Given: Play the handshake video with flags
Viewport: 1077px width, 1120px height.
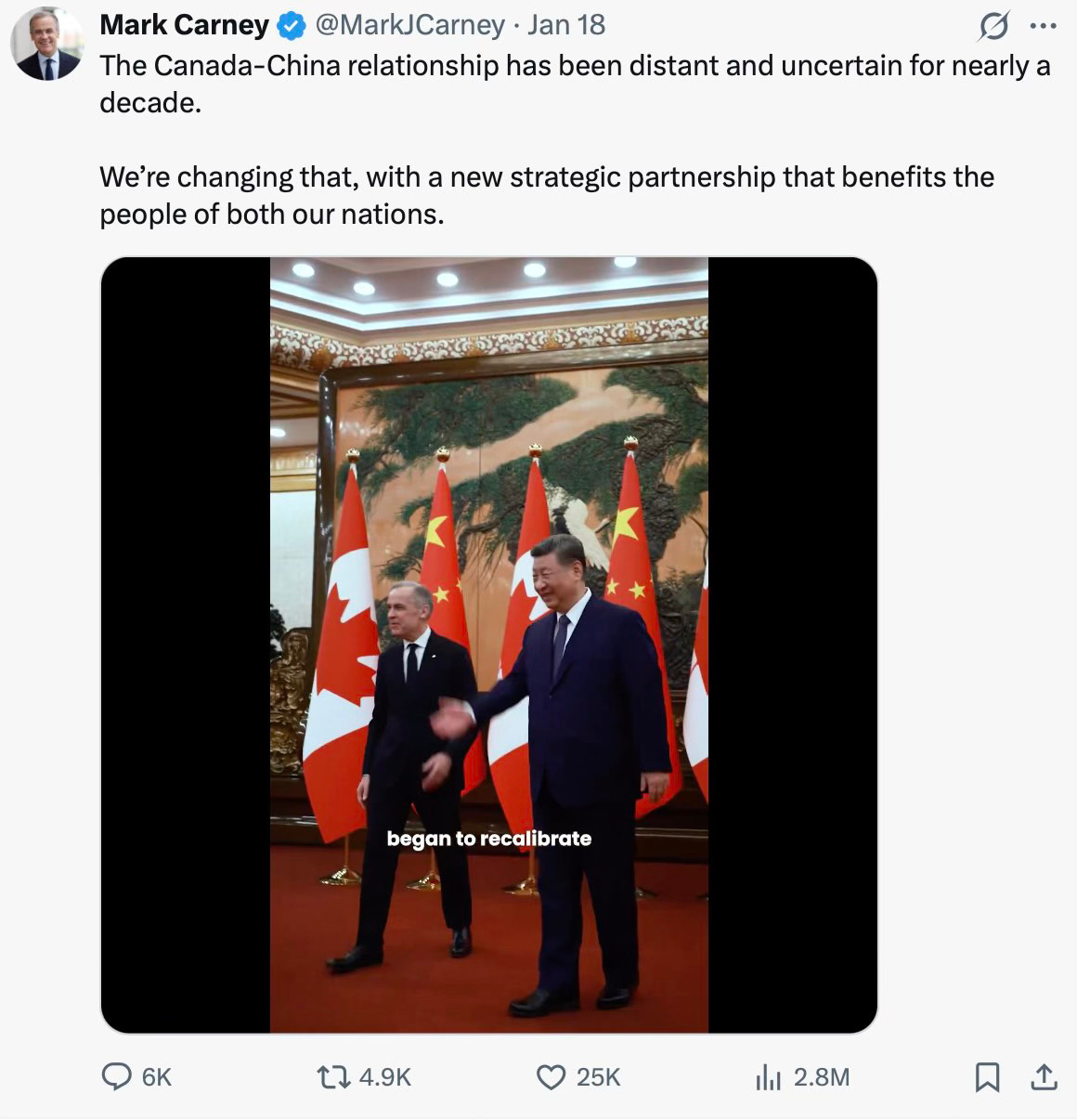Looking at the screenshot, I should (489, 645).
